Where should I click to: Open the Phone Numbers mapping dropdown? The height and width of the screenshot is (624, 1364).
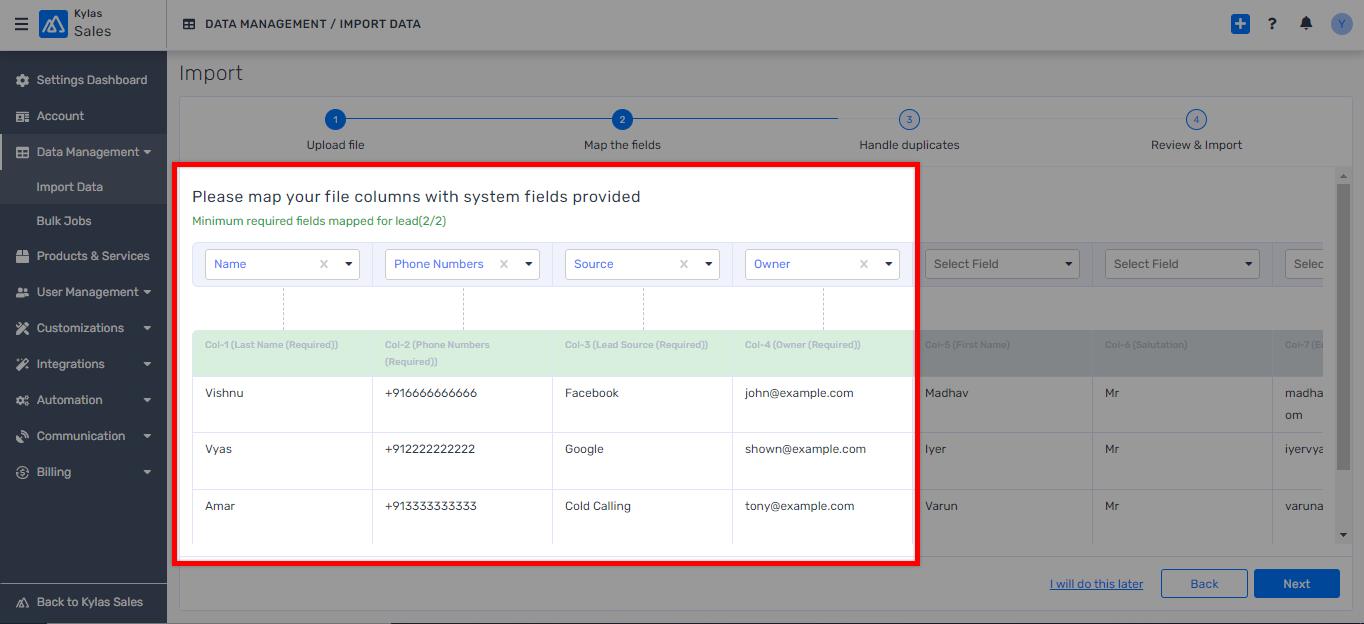529,264
